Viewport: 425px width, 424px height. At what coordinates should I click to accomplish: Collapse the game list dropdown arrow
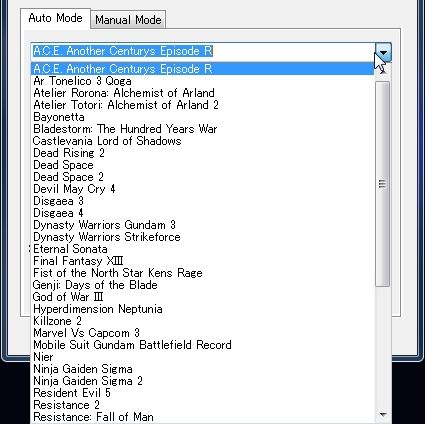point(383,52)
